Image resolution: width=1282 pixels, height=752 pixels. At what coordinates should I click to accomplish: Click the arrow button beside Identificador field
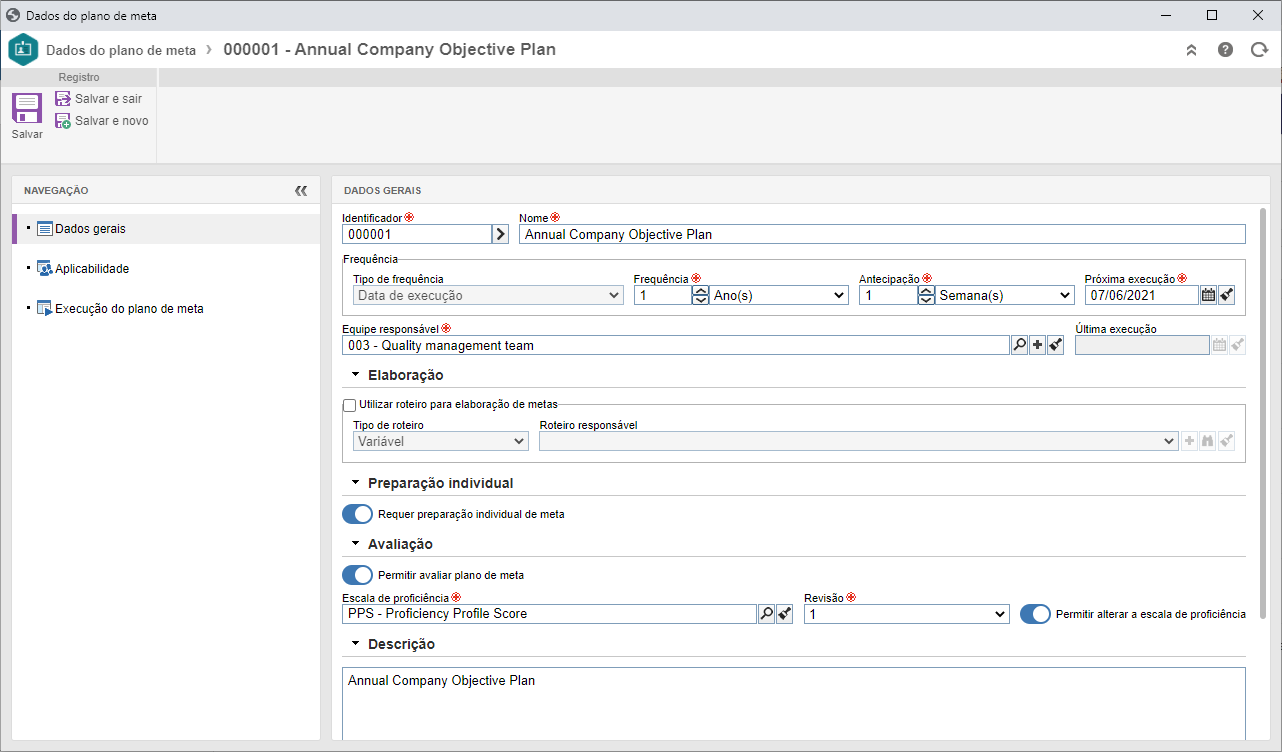(x=500, y=234)
